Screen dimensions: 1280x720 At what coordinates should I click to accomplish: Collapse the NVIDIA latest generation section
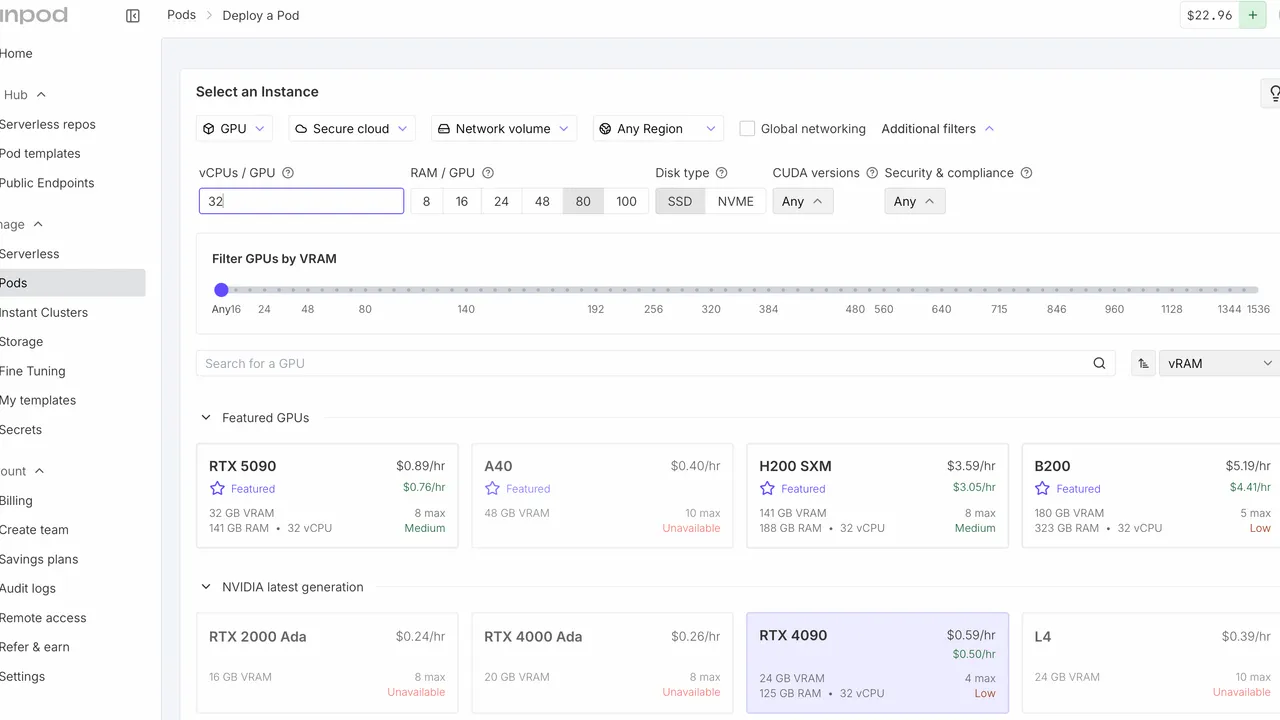tap(206, 587)
